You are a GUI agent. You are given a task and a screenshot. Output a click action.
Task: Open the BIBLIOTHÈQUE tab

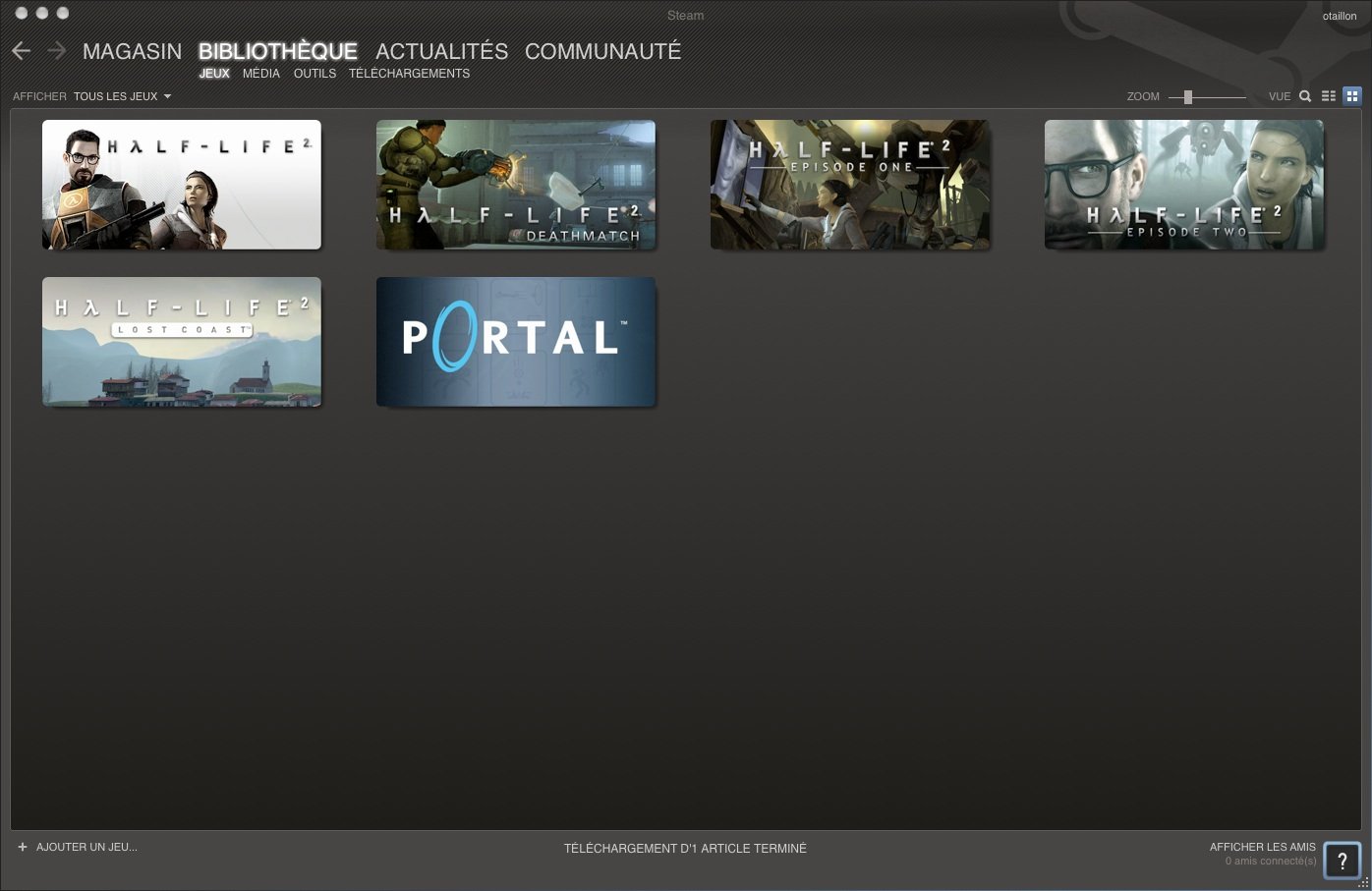tap(278, 51)
